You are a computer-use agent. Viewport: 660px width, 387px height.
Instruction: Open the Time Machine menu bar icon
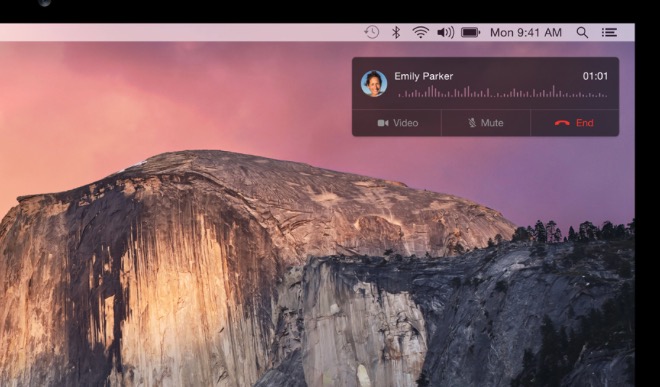pyautogui.click(x=372, y=32)
